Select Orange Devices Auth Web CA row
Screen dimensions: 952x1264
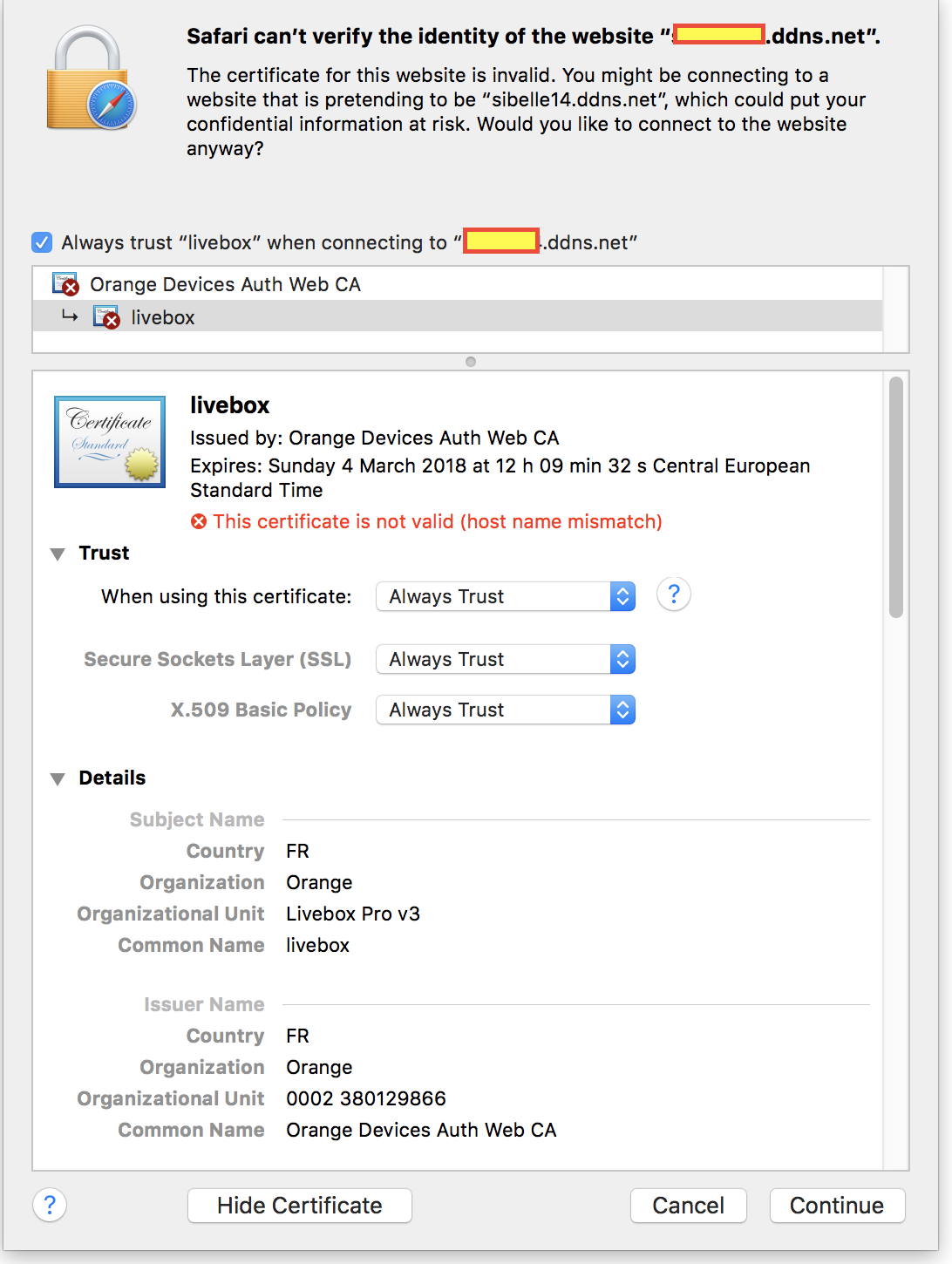[225, 284]
